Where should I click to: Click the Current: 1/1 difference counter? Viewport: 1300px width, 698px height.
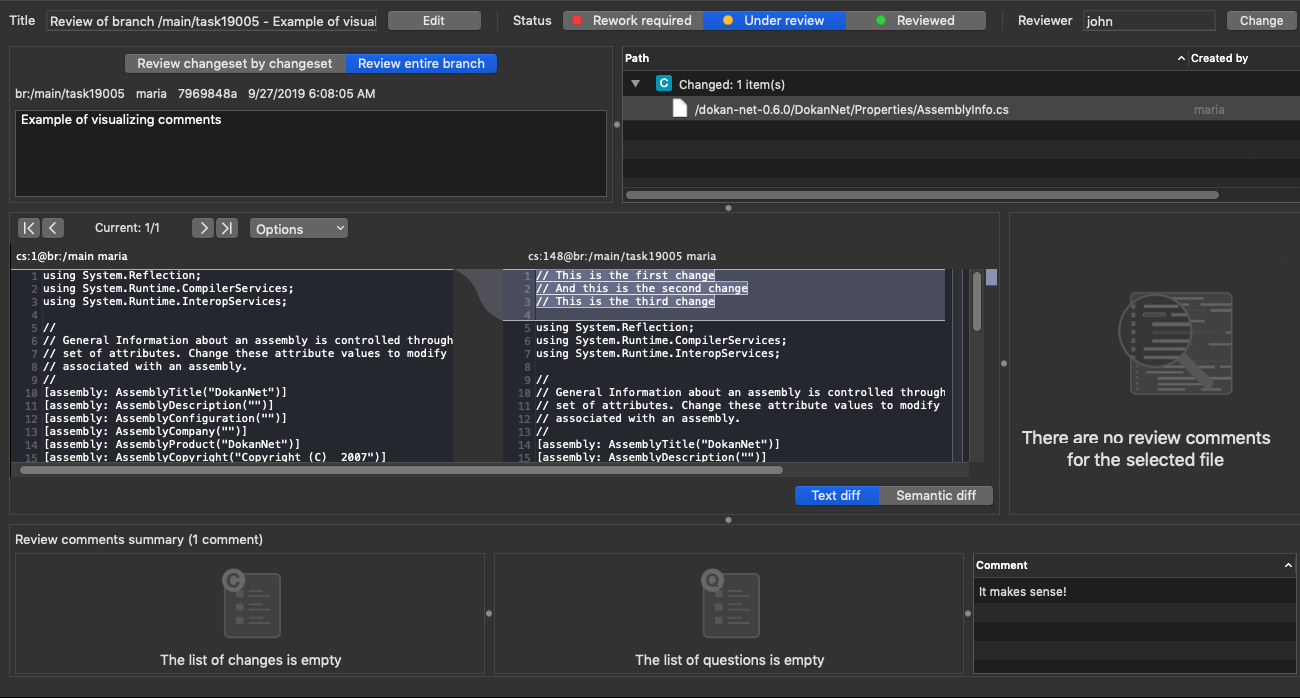click(127, 228)
